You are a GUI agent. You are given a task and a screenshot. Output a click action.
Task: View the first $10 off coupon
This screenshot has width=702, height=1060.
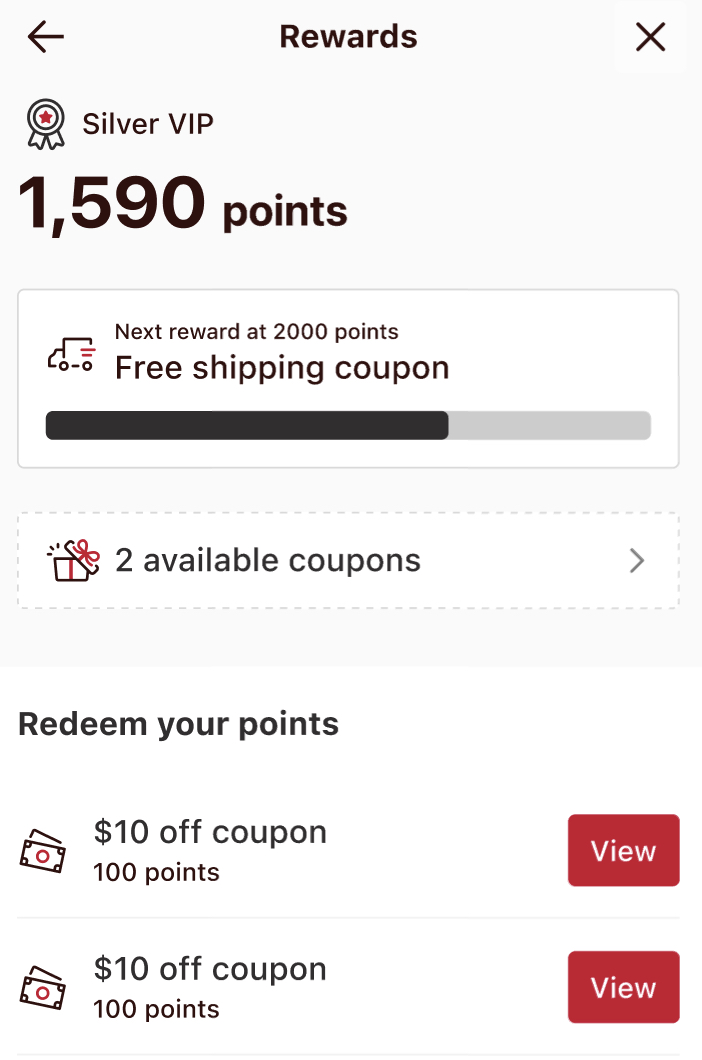point(623,850)
